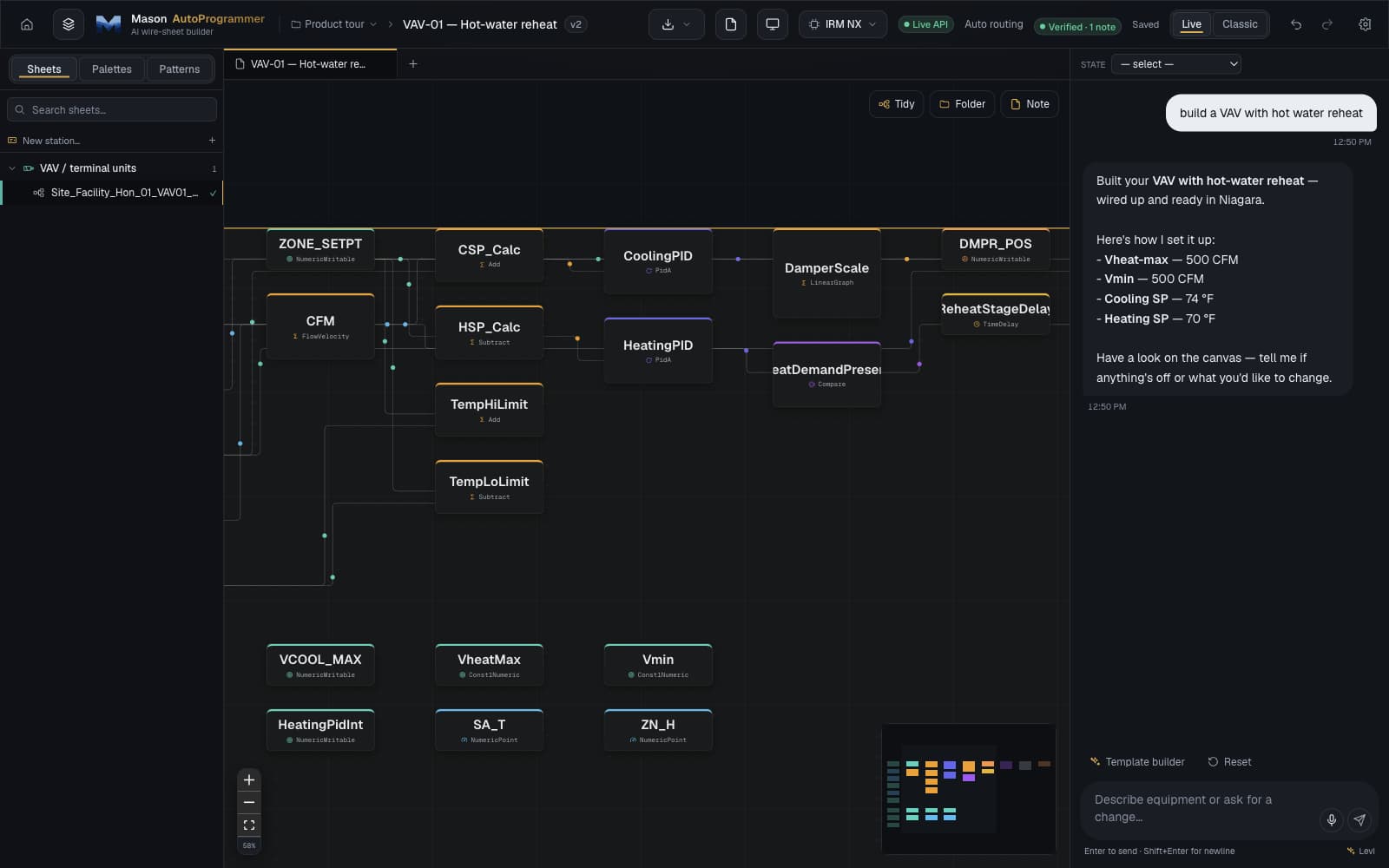Open the monitor display icon
Screen dimensions: 1389x868
[x=772, y=24]
